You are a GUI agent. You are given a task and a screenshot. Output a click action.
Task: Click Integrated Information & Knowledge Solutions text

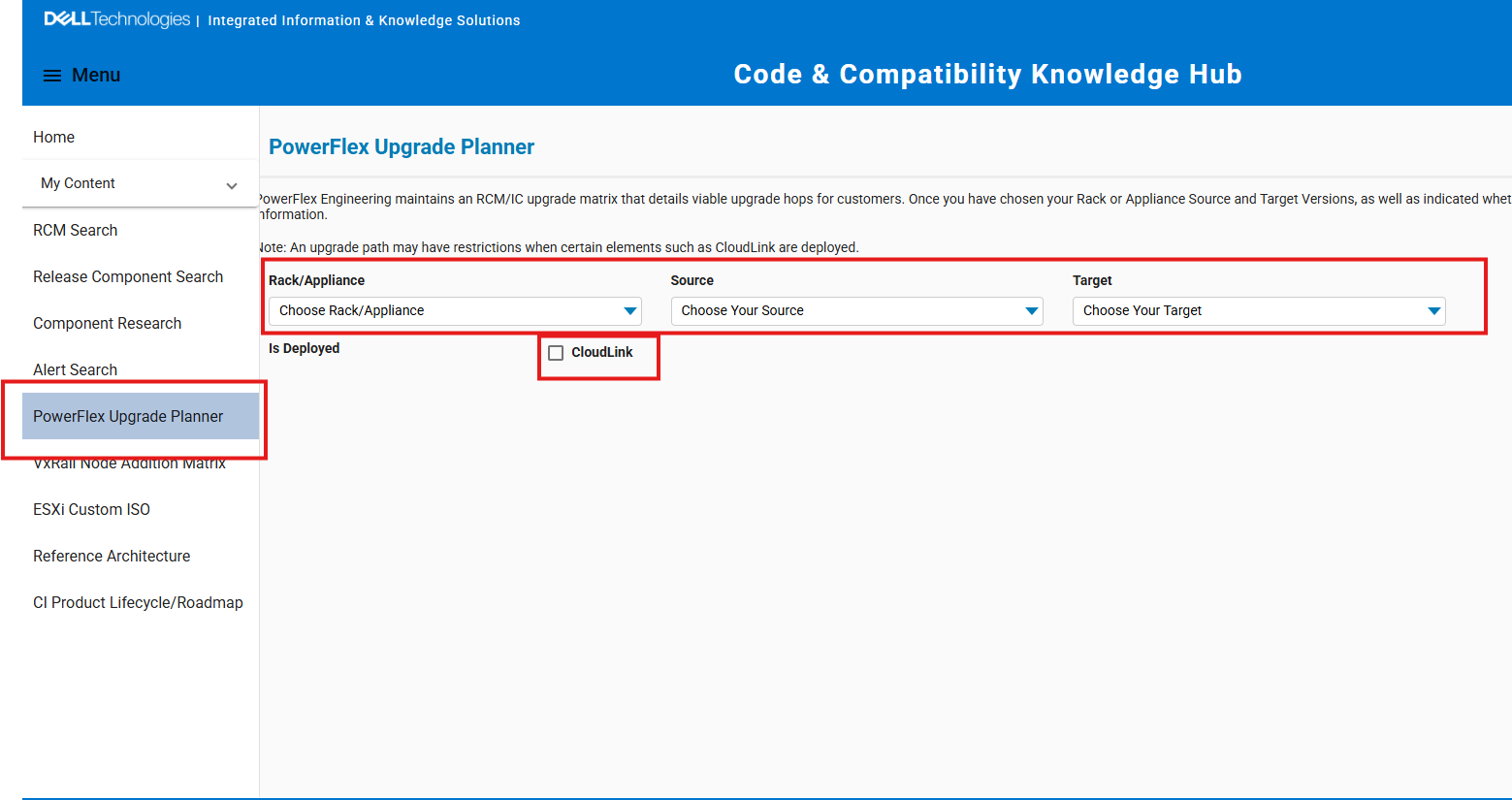click(x=364, y=20)
